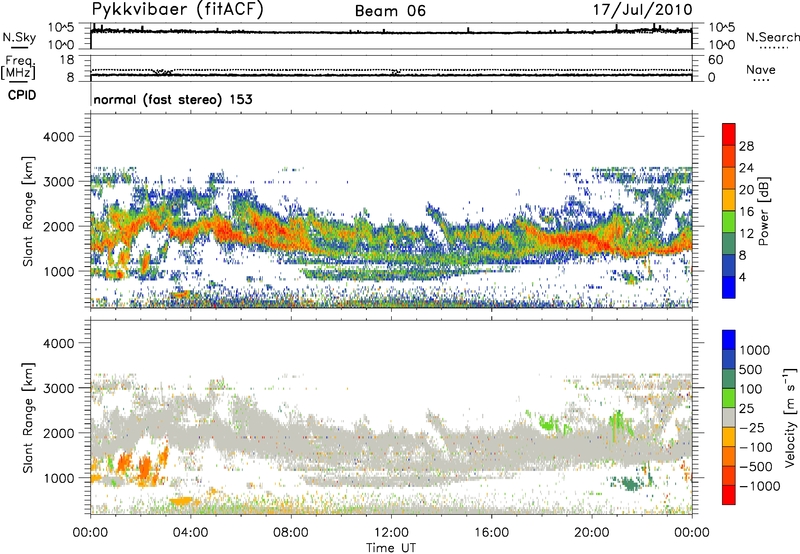Click the 100 velocity colorbar label
The width and height of the screenshot is (800, 554).
(x=751, y=389)
